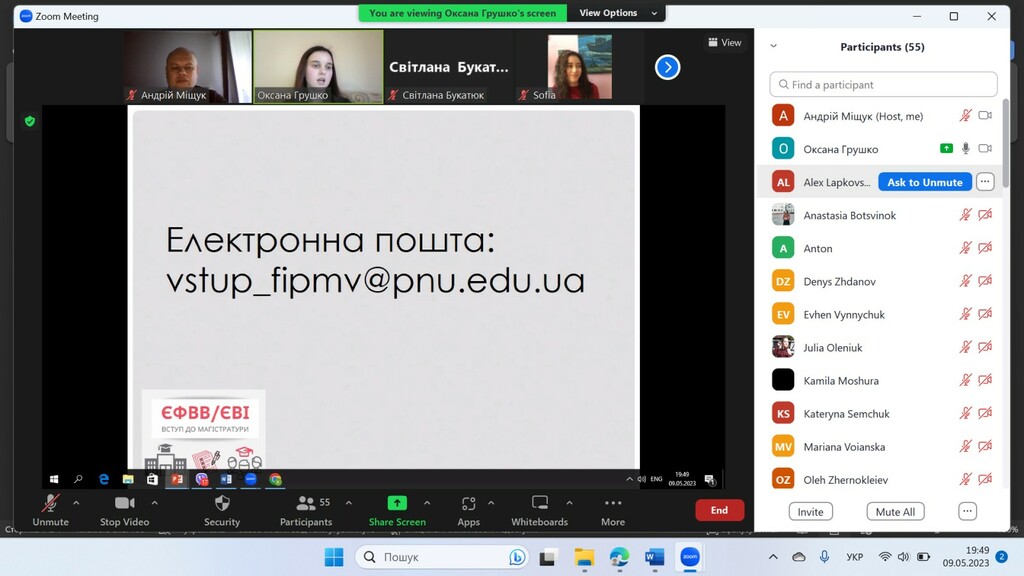Open the Participants panel icon
This screenshot has width=1024, height=576.
point(306,503)
